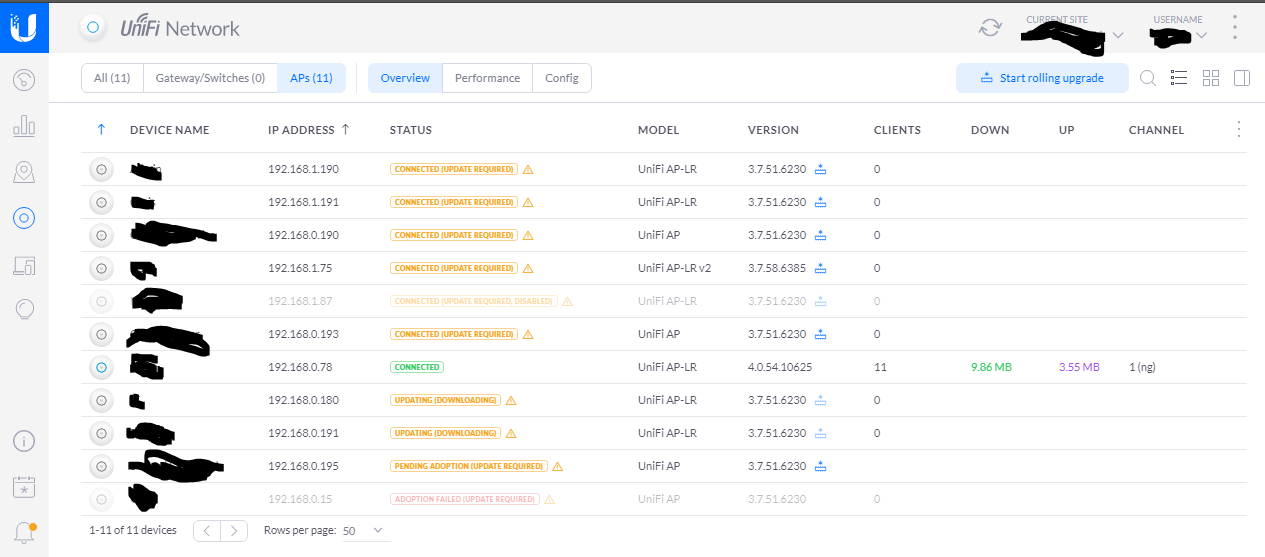Sort by Version column header
Viewport: 1265px width, 557px height.
pyautogui.click(x=773, y=130)
